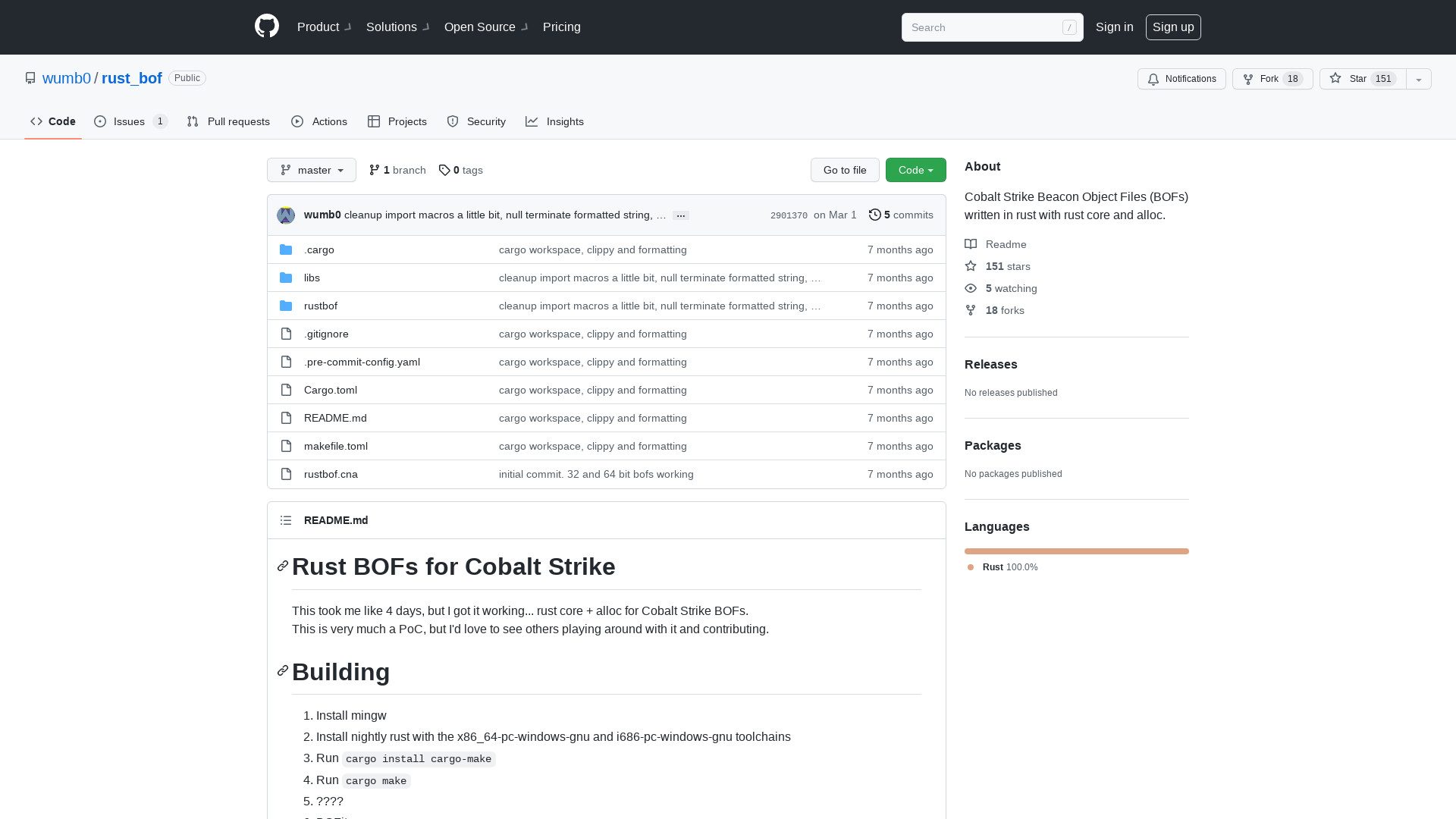The width and height of the screenshot is (1456, 819).
Task: Click the fork icon beside 18 forks
Action: click(971, 310)
